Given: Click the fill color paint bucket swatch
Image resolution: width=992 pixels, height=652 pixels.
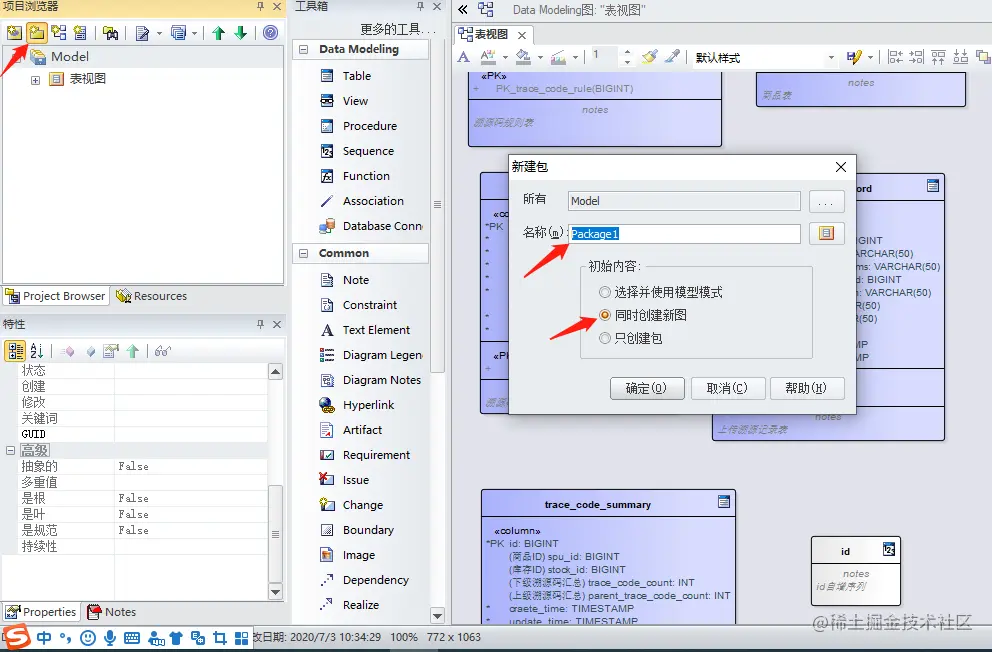Looking at the screenshot, I should [523, 58].
